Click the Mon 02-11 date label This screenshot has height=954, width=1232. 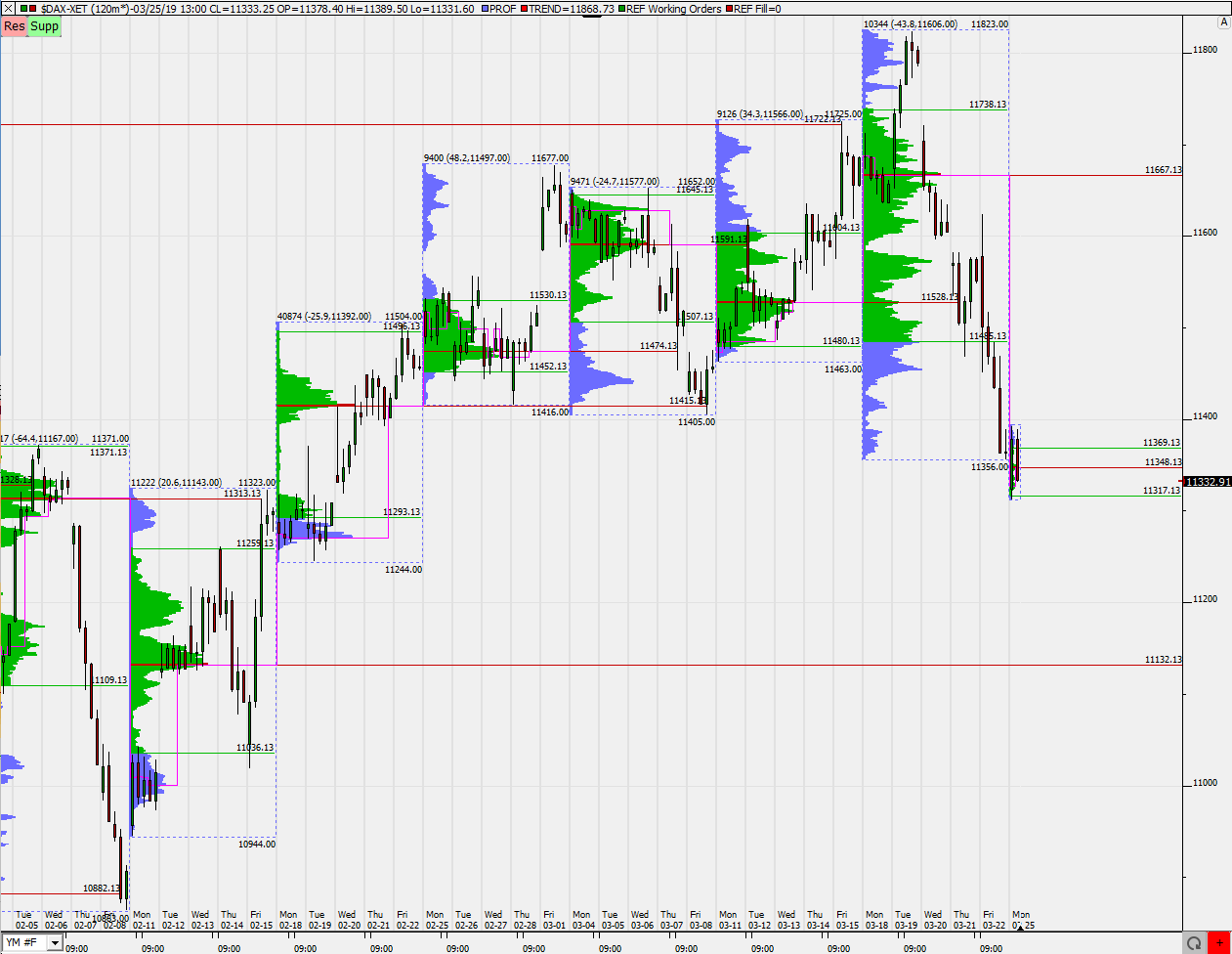point(143,921)
